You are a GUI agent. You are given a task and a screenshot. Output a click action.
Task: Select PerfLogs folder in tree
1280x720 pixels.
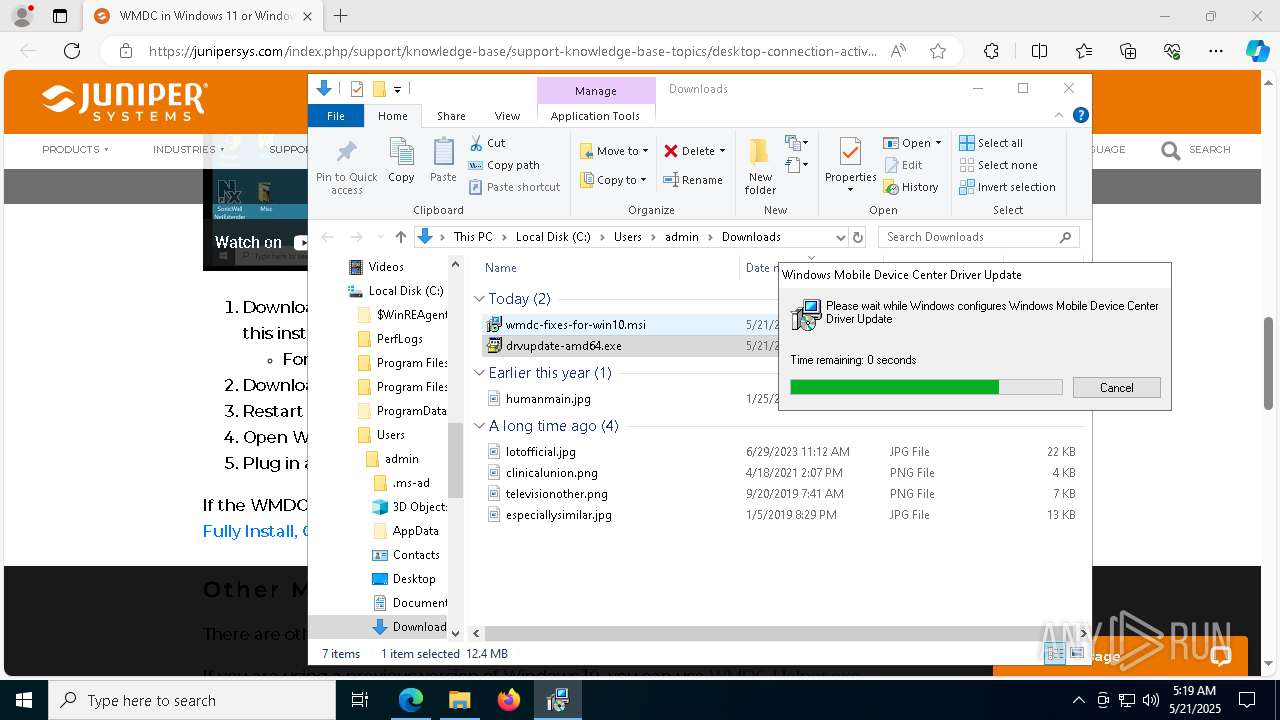[x=398, y=339]
